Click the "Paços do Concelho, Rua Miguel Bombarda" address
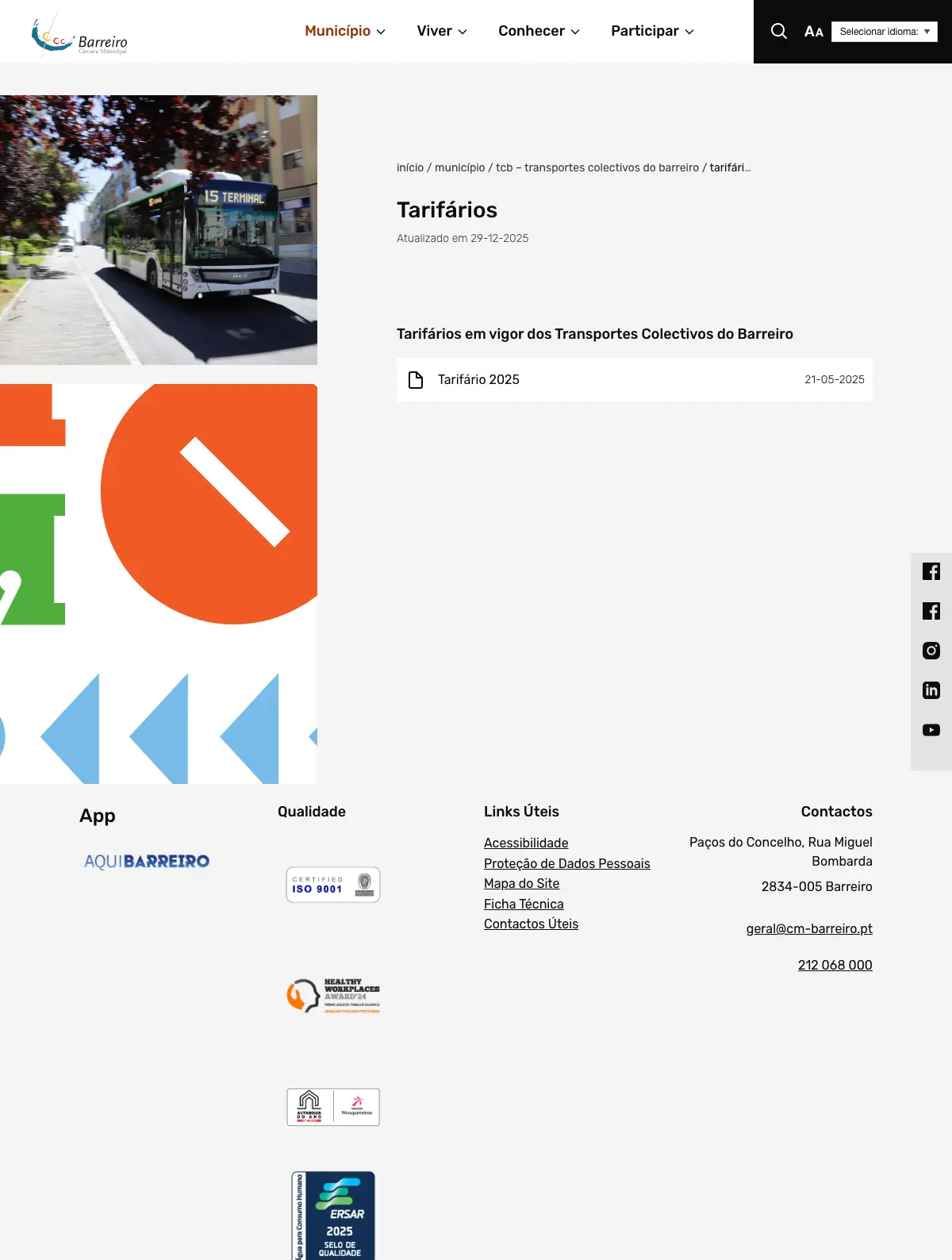 [x=781, y=851]
